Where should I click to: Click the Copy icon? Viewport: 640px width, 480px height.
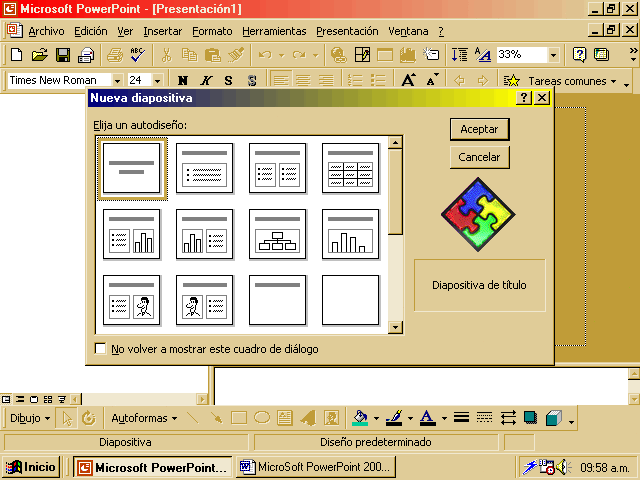pos(189,54)
